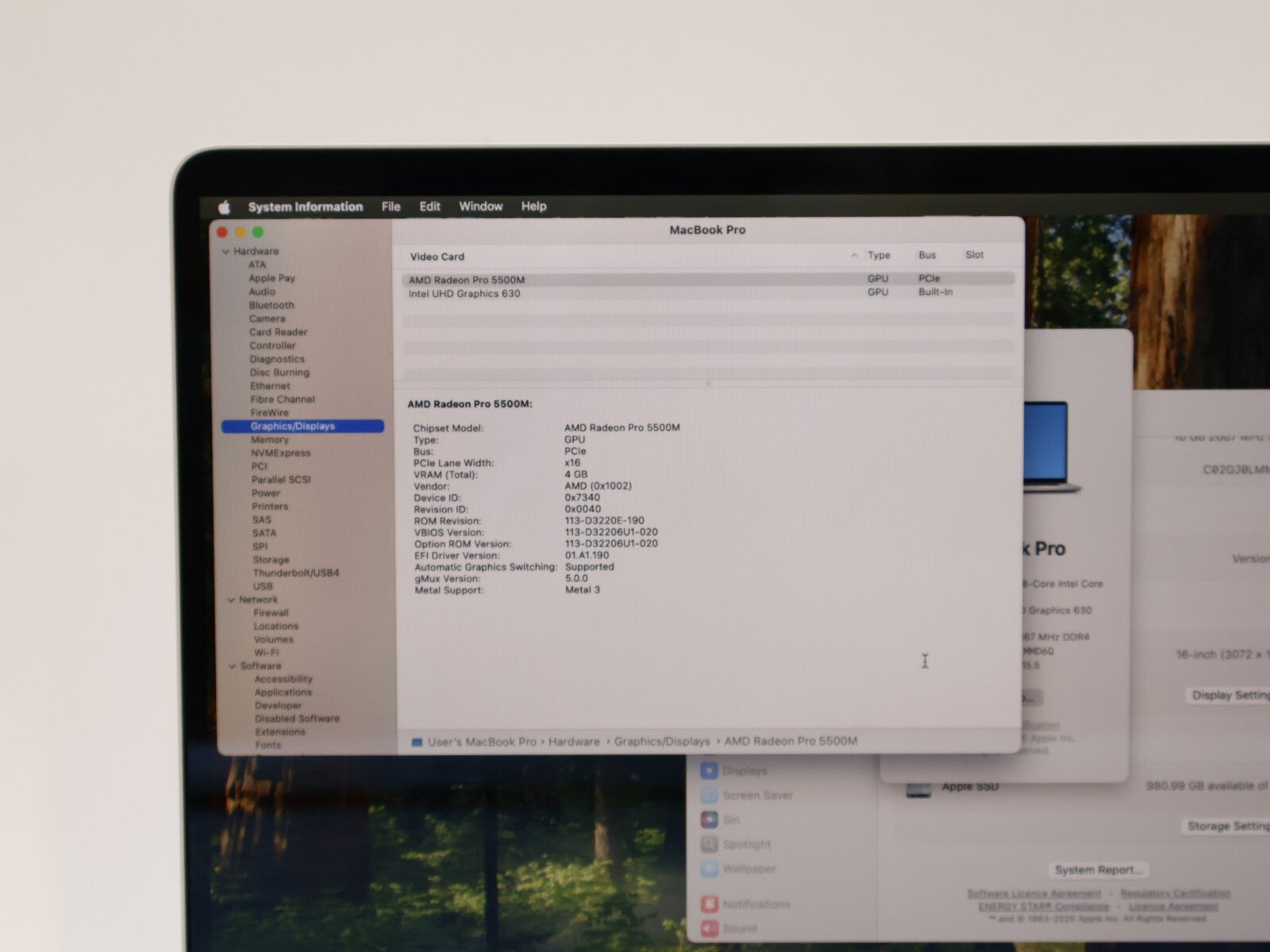Open the File menu

(x=391, y=206)
